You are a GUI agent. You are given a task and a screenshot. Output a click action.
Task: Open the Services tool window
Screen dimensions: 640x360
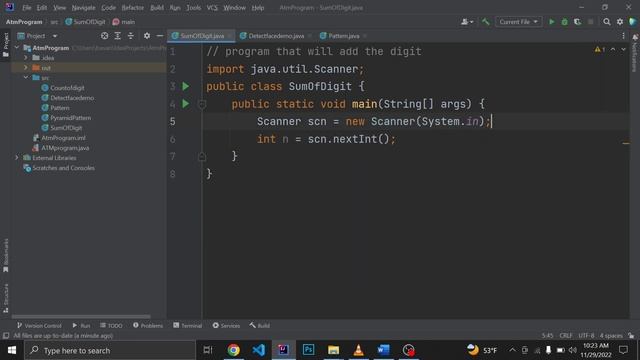click(226, 325)
